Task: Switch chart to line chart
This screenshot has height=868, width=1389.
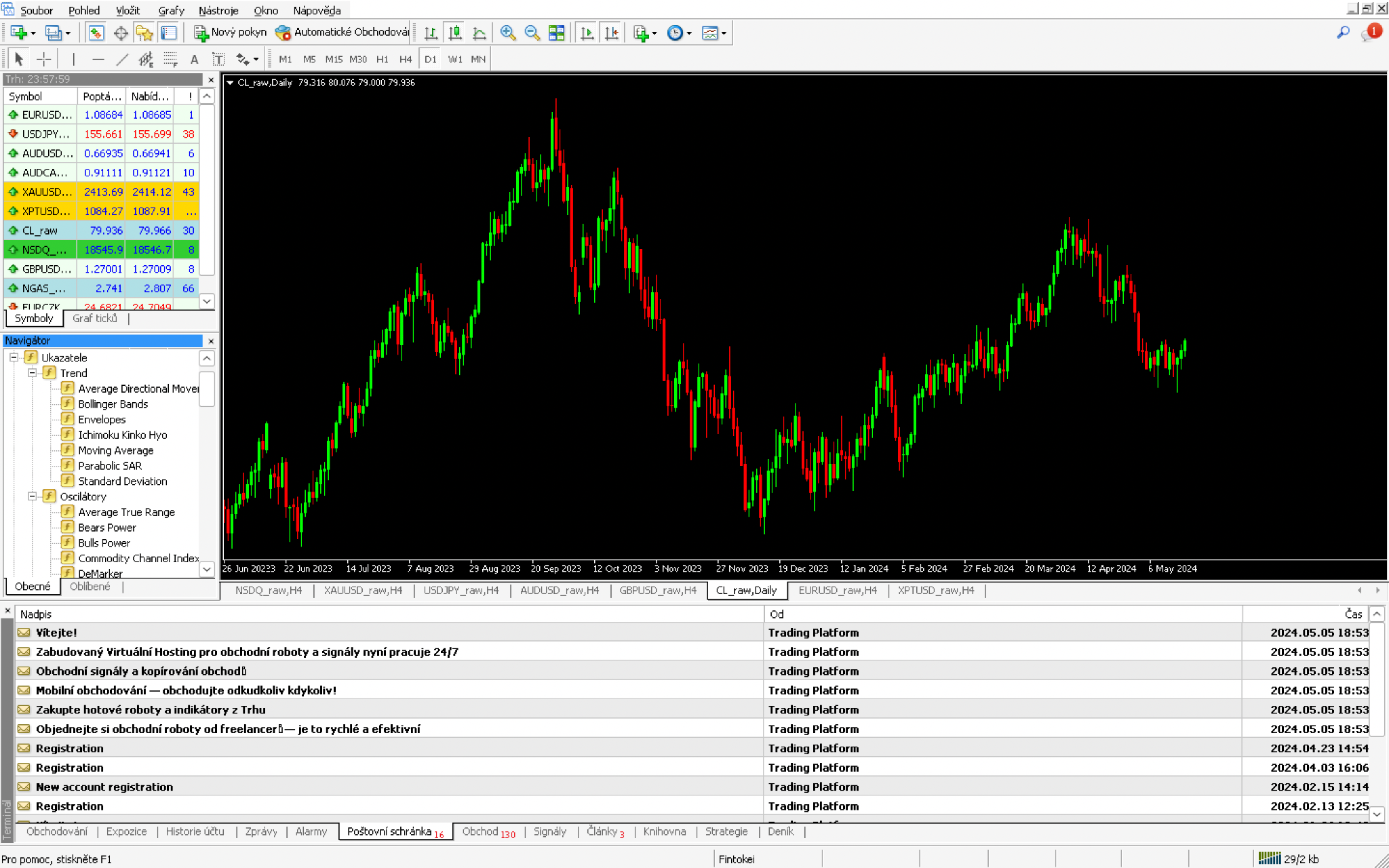Action: [479, 33]
